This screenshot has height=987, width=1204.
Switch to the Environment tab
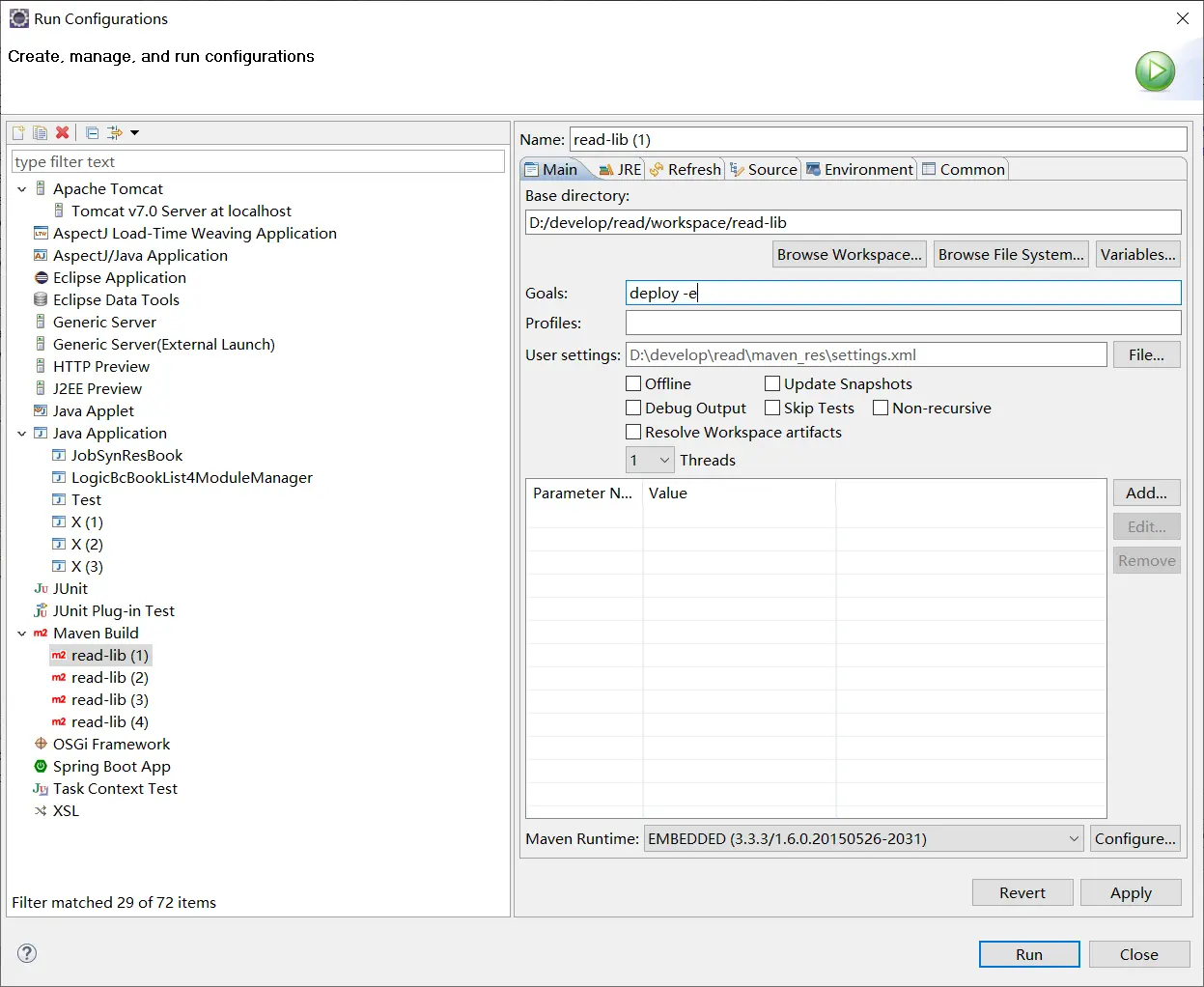[859, 169]
